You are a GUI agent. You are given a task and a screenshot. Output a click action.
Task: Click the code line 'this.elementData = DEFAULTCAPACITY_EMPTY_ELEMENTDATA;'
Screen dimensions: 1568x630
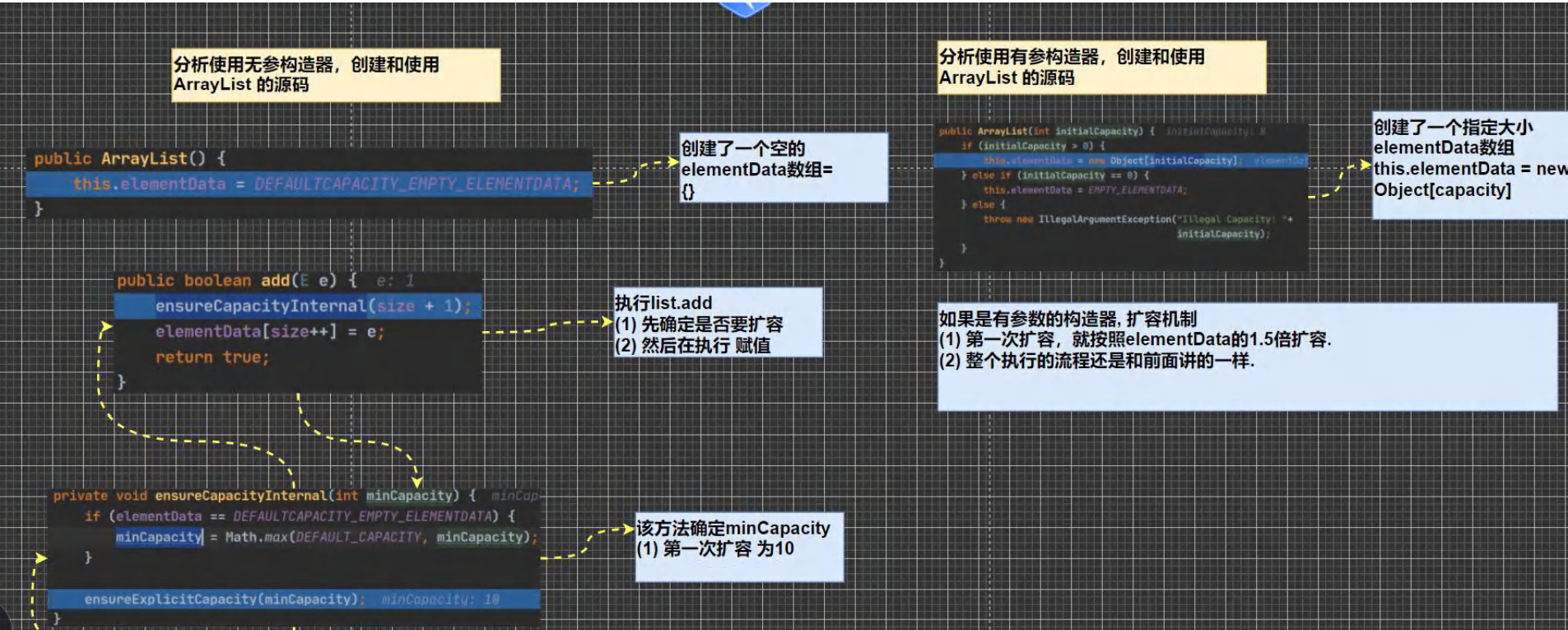326,184
